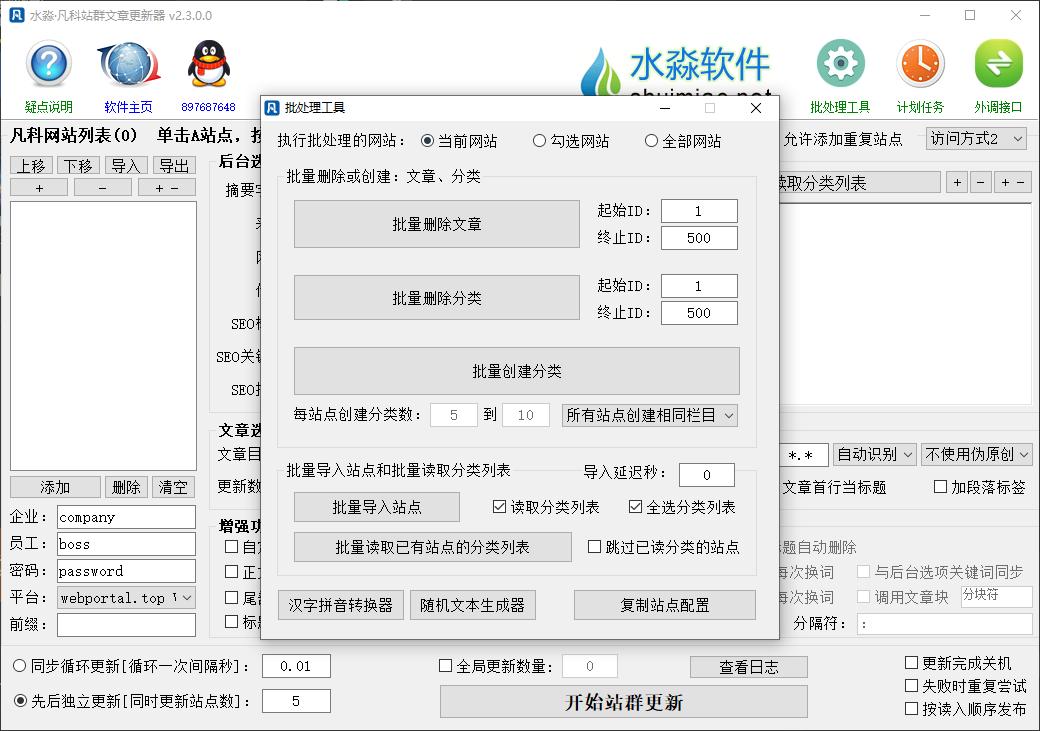Click 批量导入站点 button
The height and width of the screenshot is (731, 1040).
tap(377, 507)
